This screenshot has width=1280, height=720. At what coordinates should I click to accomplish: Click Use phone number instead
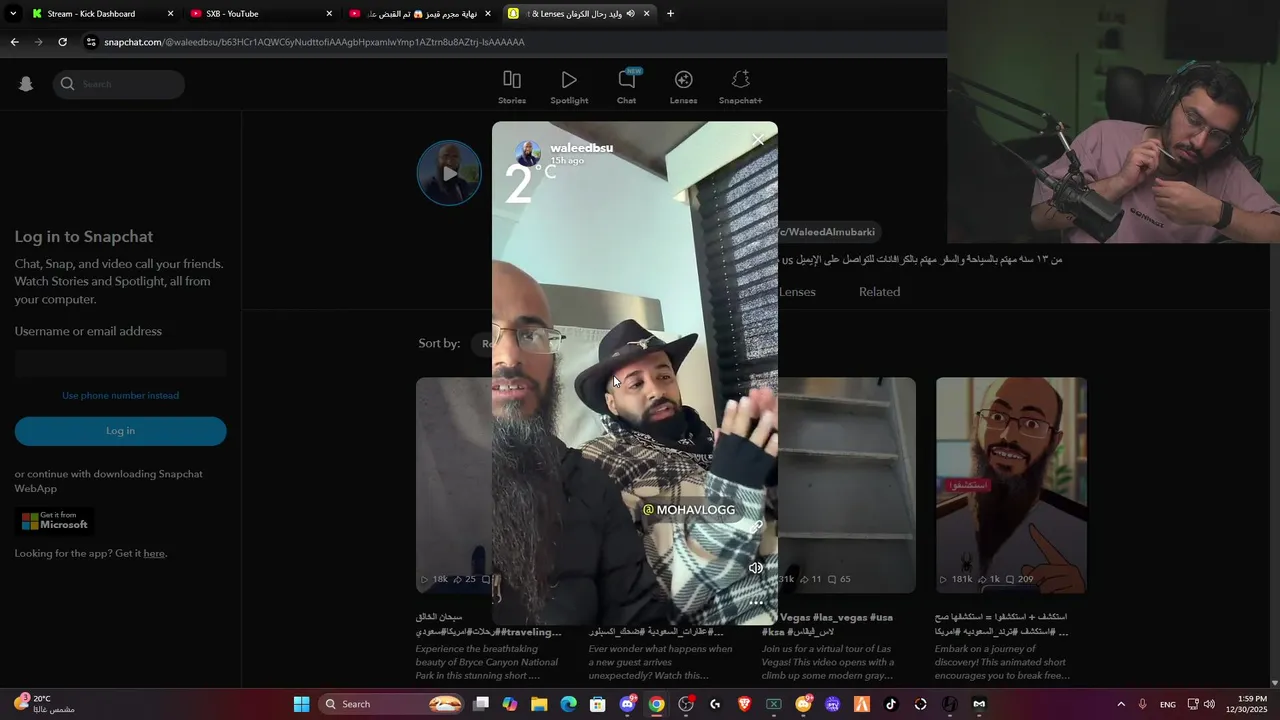[120, 395]
